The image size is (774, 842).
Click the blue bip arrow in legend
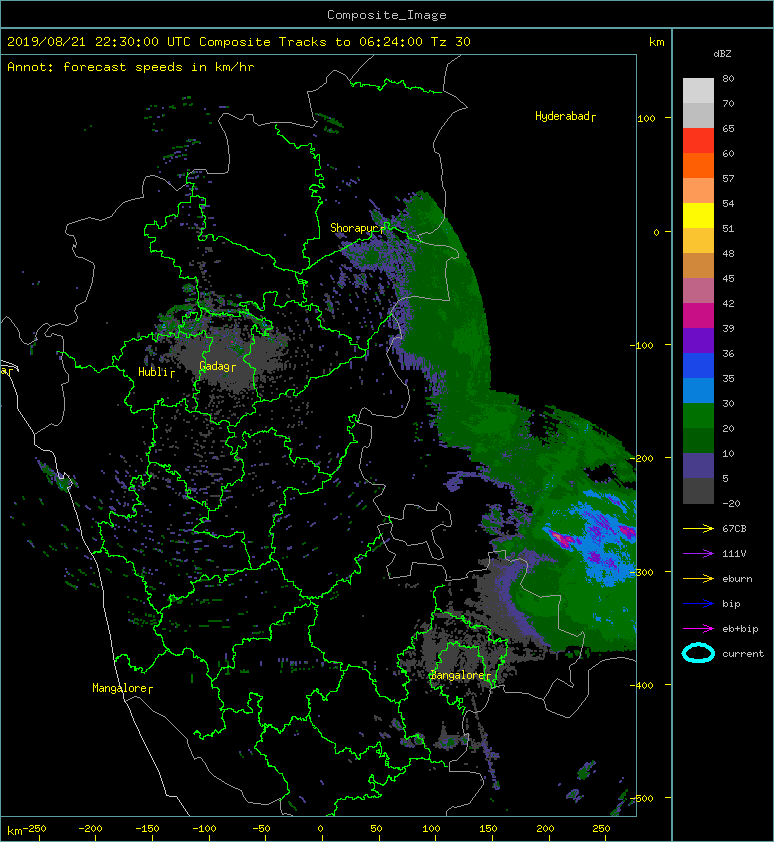point(698,604)
